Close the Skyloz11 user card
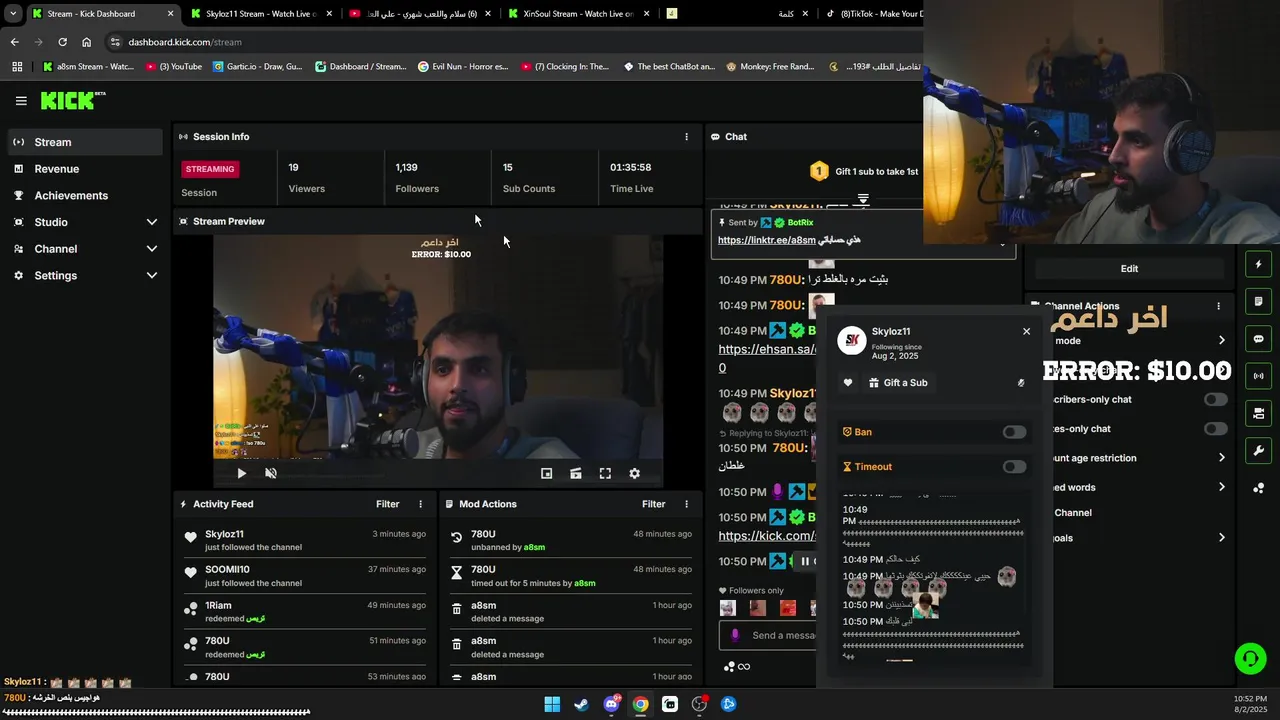Viewport: 1280px width, 720px height. click(1026, 332)
